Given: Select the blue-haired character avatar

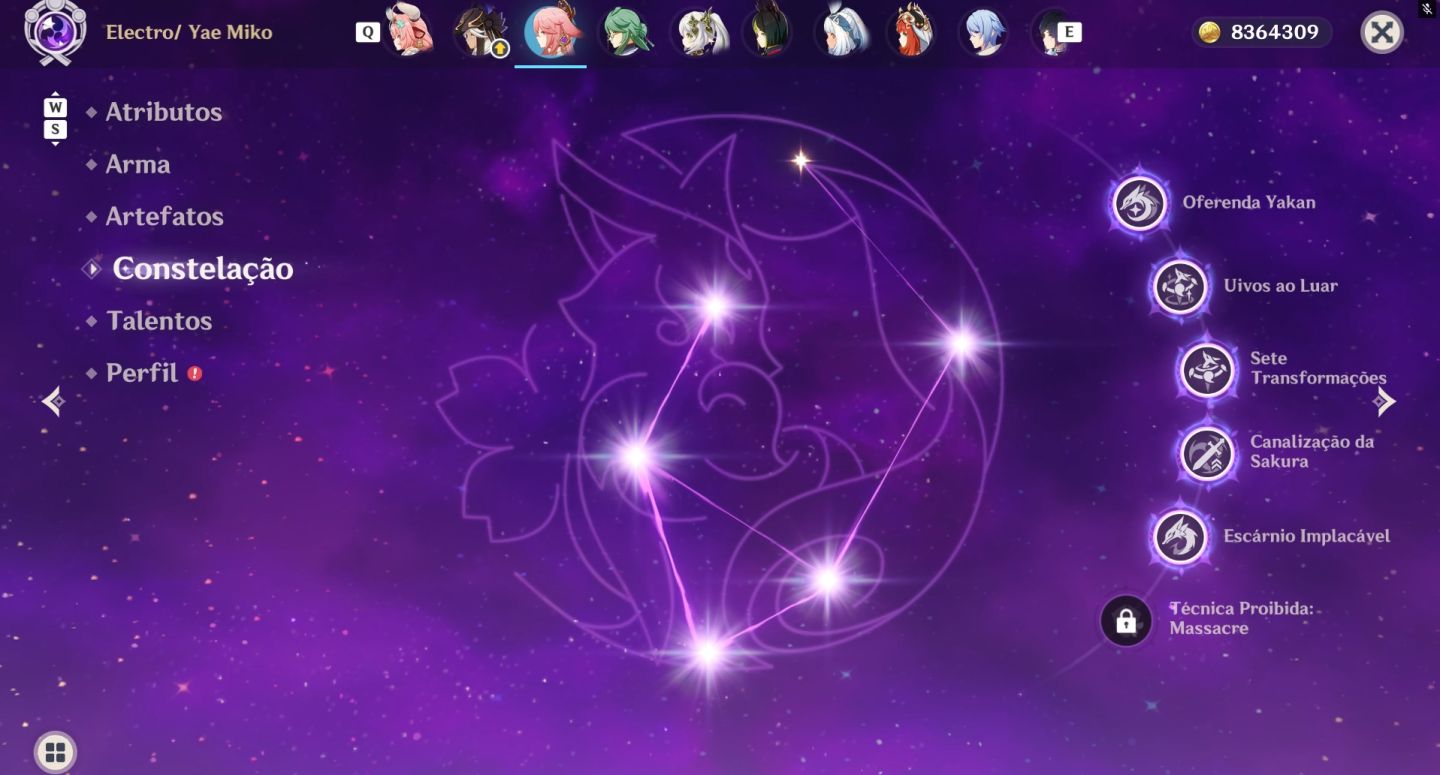Looking at the screenshot, I should 983,32.
